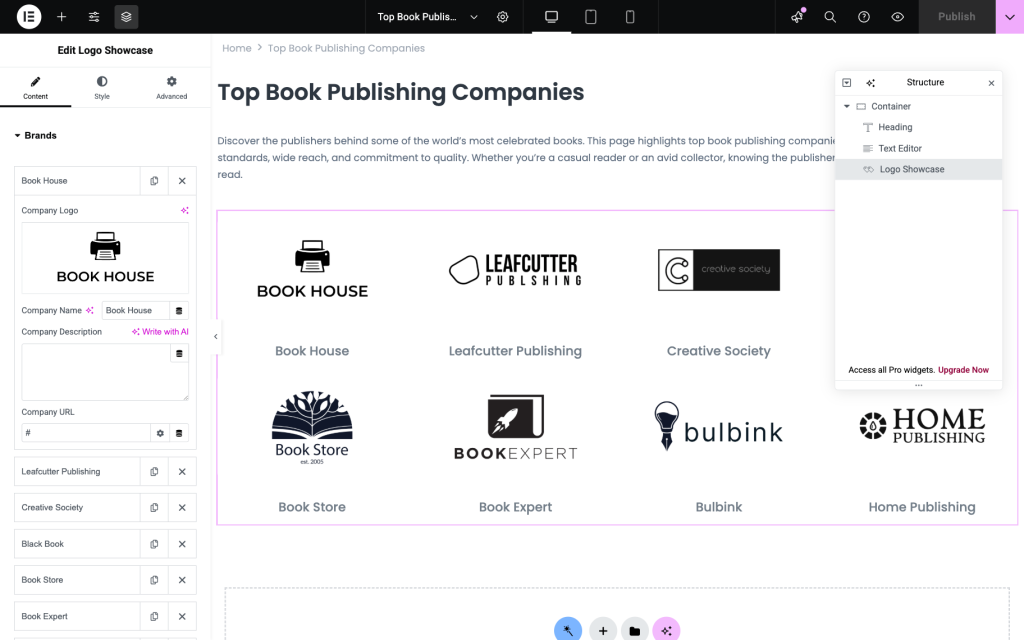
Task: Click the Leafcutter Publishing logo on canvas
Action: pyautogui.click(x=515, y=270)
